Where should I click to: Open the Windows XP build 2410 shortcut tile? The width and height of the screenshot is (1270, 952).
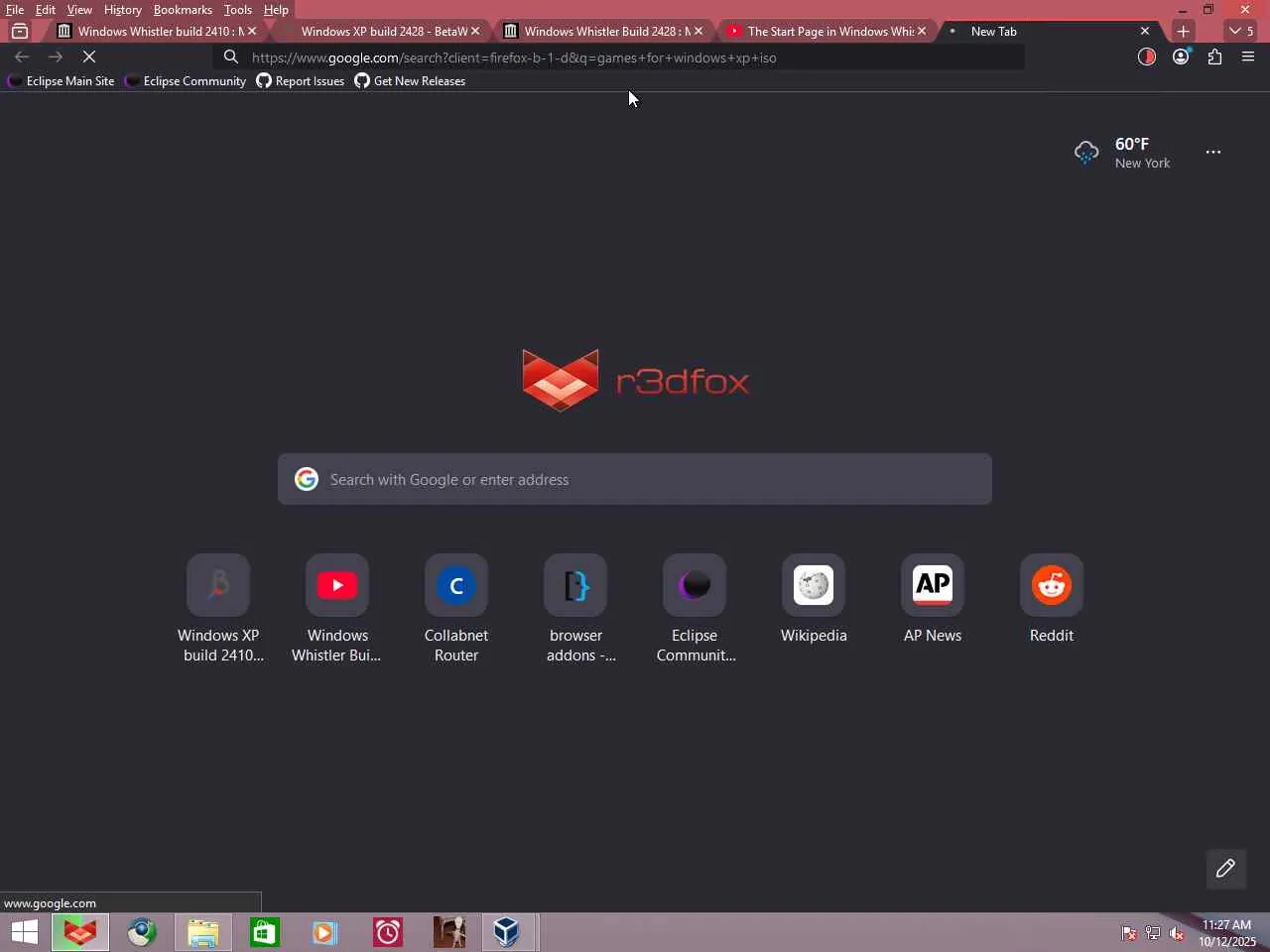[x=218, y=608]
